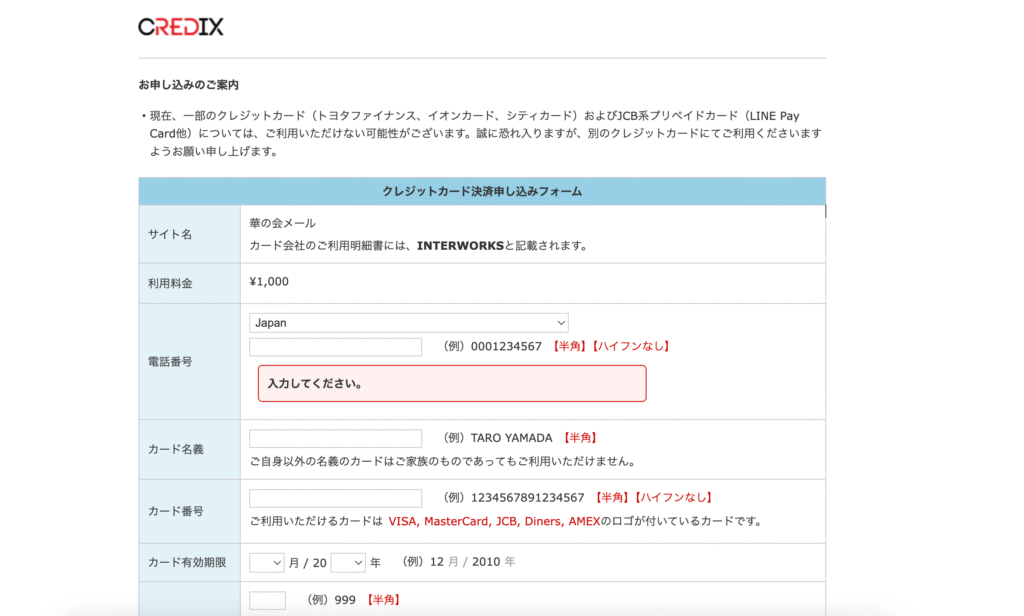Open the expiry month dropdown
This screenshot has width=1024, height=616.
click(266, 562)
